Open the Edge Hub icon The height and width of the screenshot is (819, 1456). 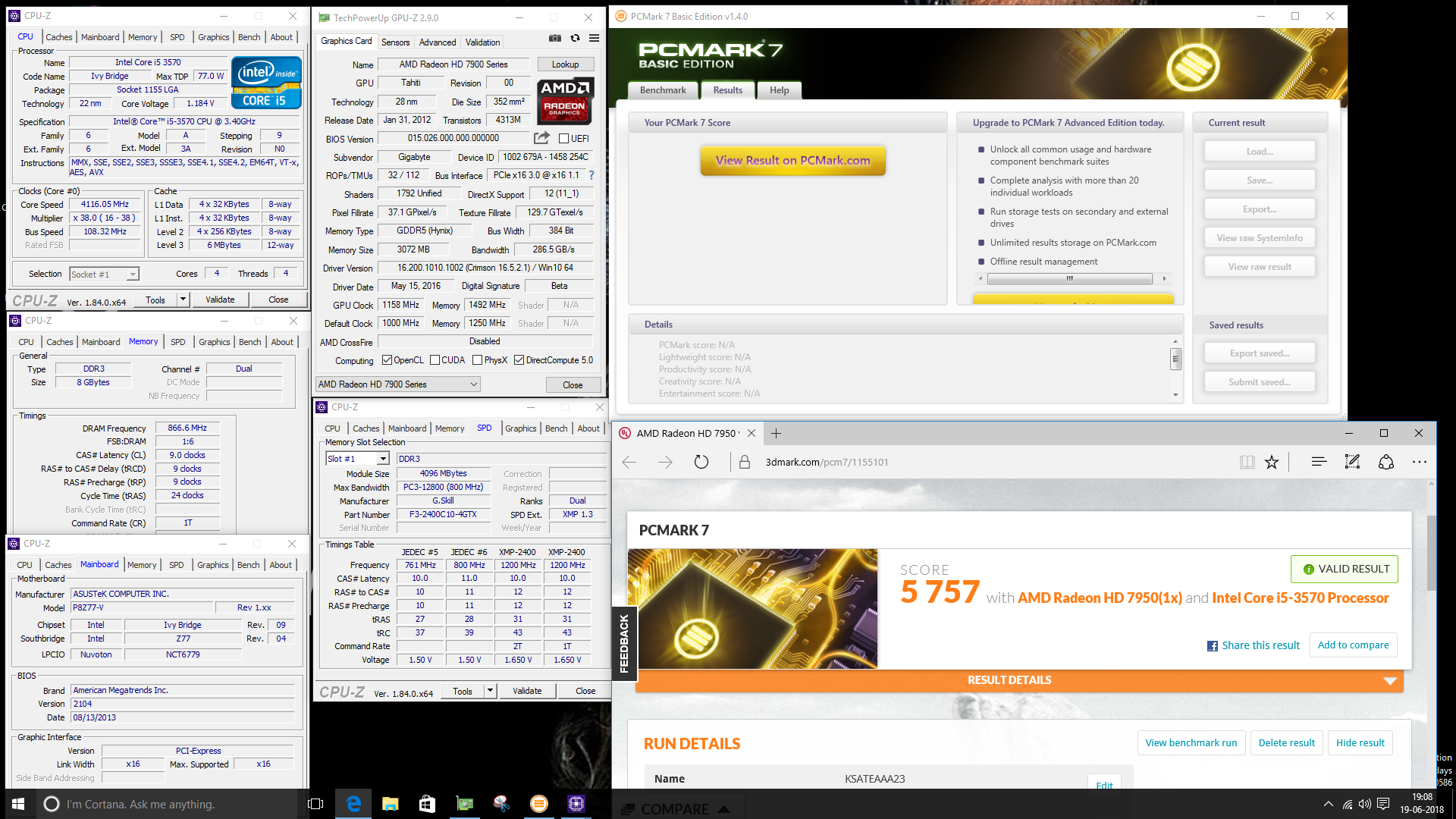(1319, 462)
